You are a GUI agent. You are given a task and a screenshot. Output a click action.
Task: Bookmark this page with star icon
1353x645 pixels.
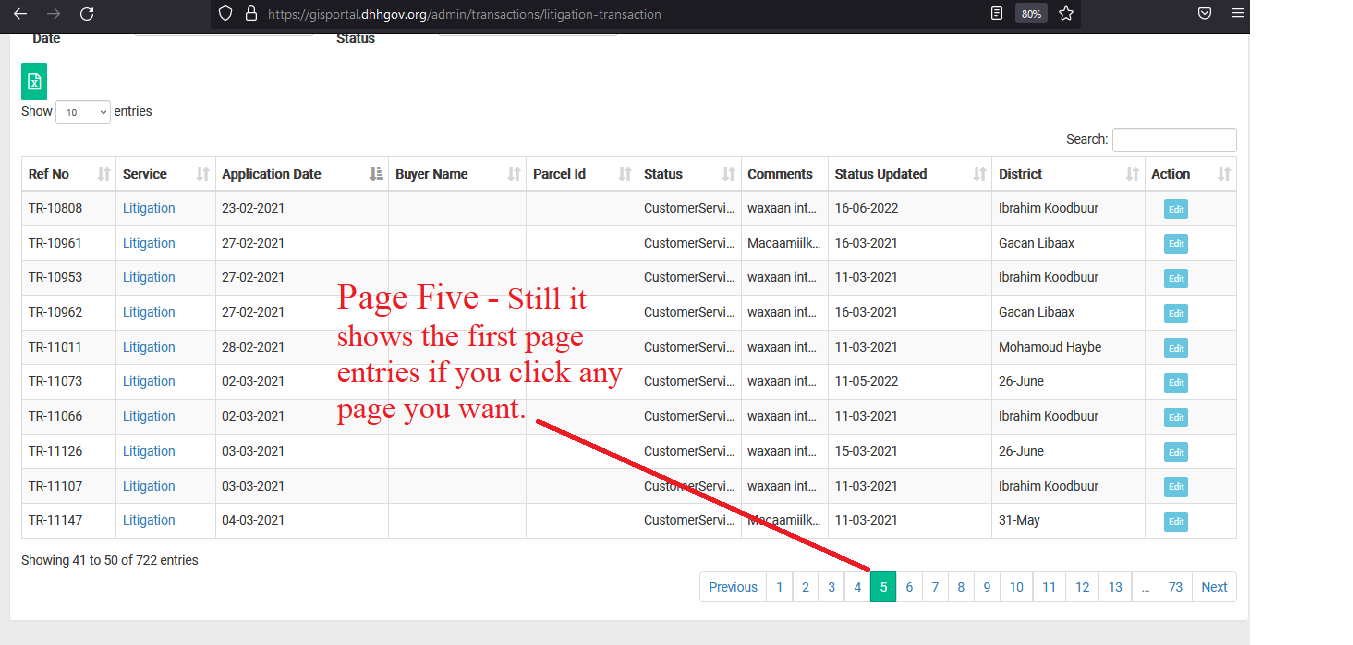[x=1066, y=14]
